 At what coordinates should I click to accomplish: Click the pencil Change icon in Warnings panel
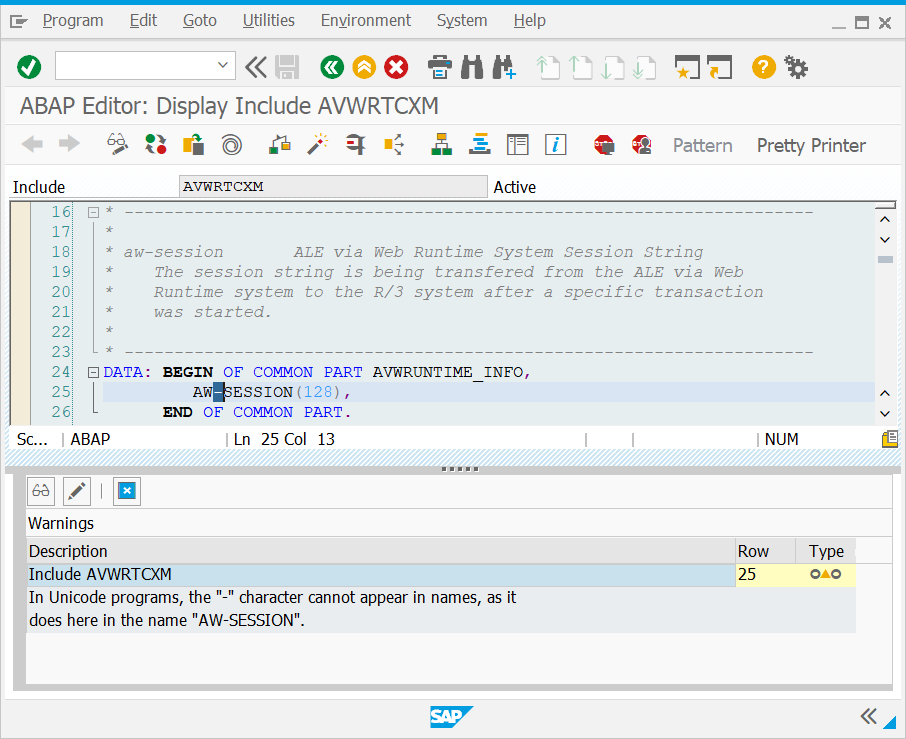[x=77, y=491]
